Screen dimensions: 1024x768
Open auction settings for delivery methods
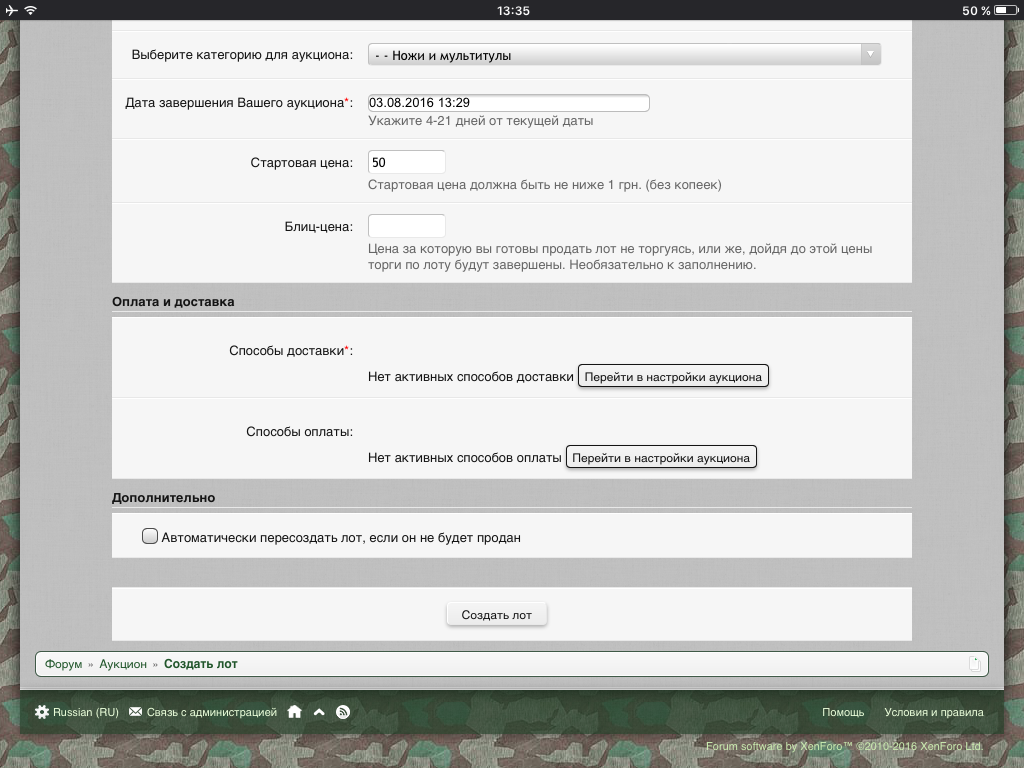tap(673, 377)
